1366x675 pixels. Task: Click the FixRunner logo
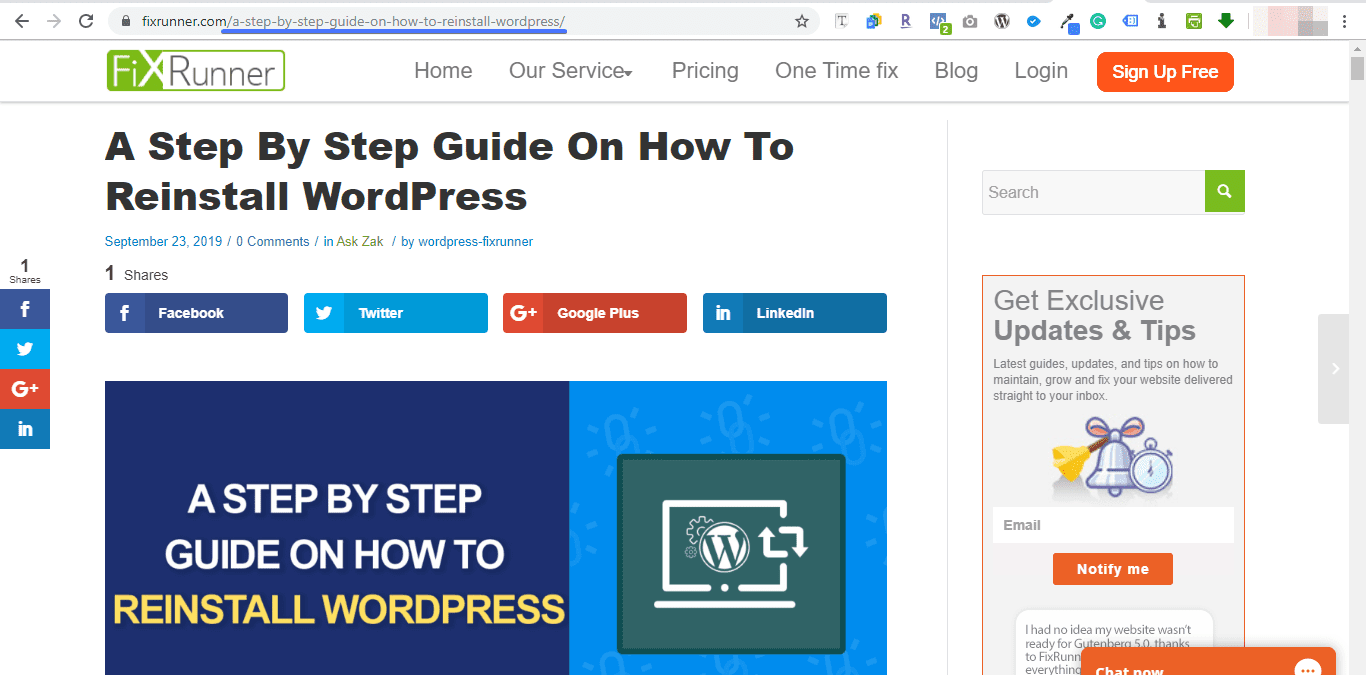(196, 71)
